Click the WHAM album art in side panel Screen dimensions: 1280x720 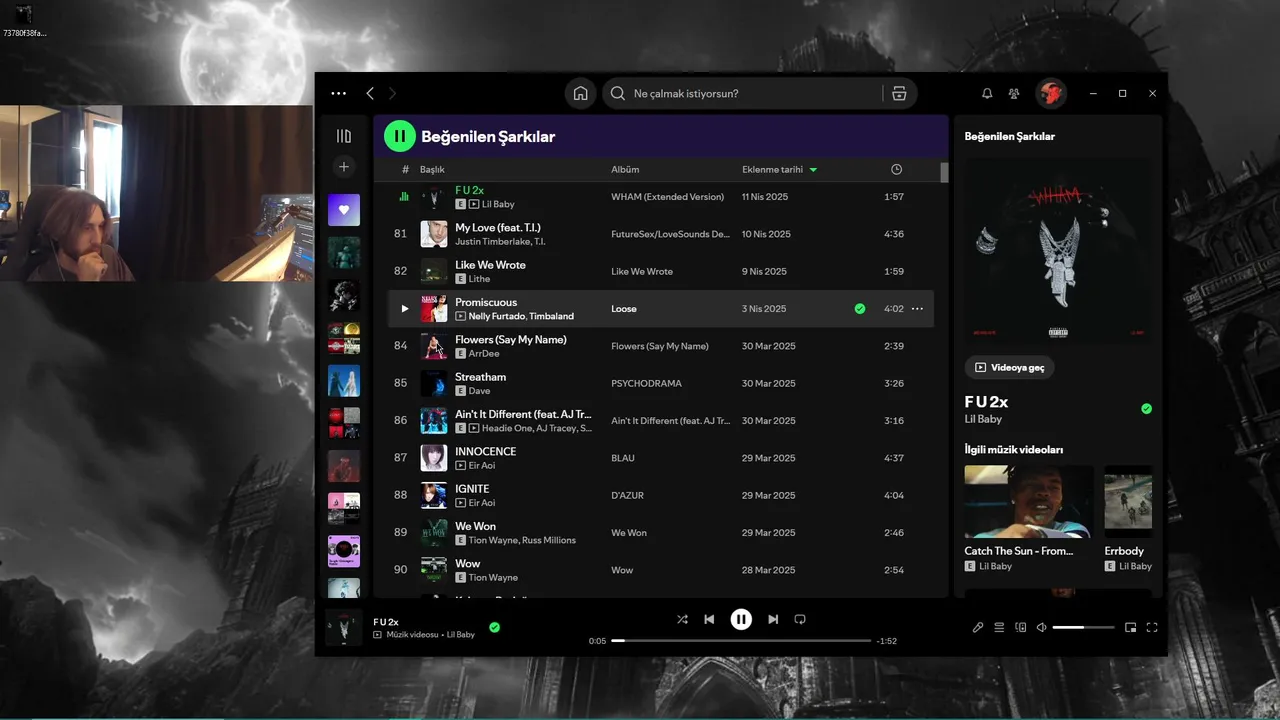tap(1058, 250)
